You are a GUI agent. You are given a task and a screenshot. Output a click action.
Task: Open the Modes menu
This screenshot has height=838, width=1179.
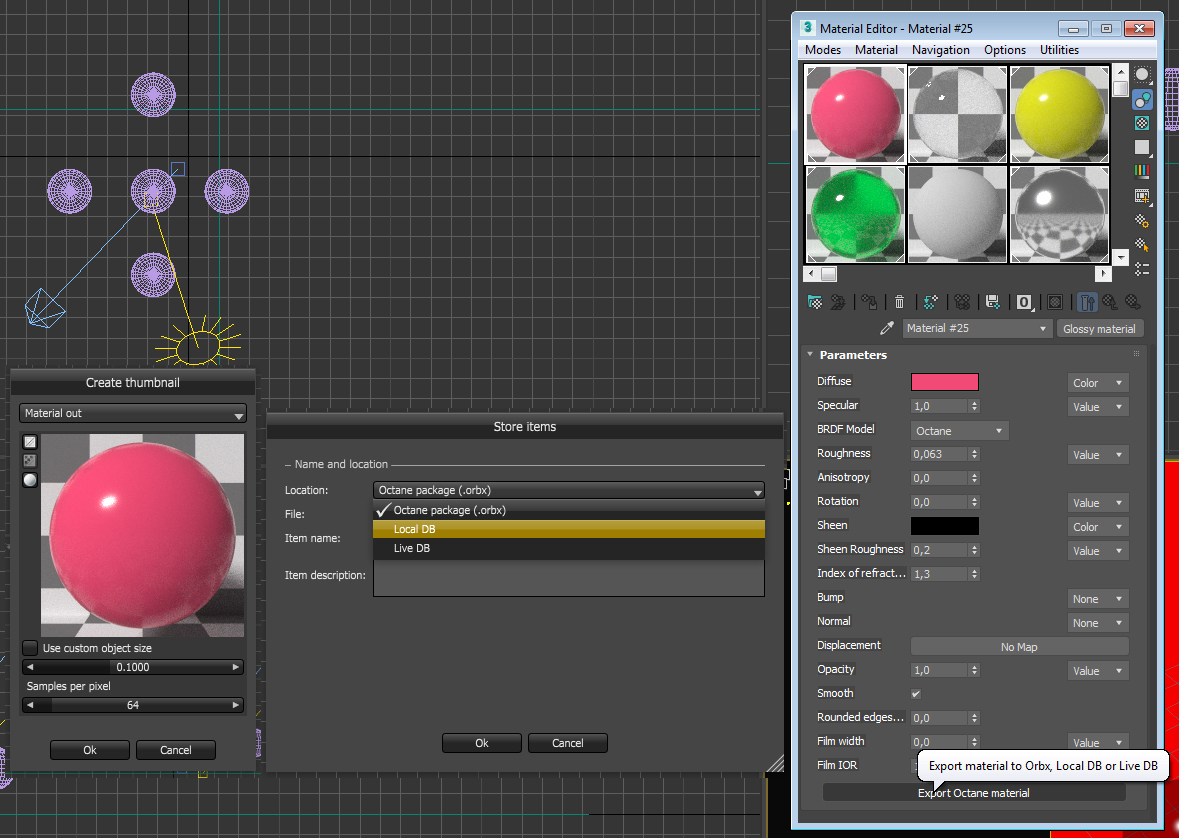point(823,50)
